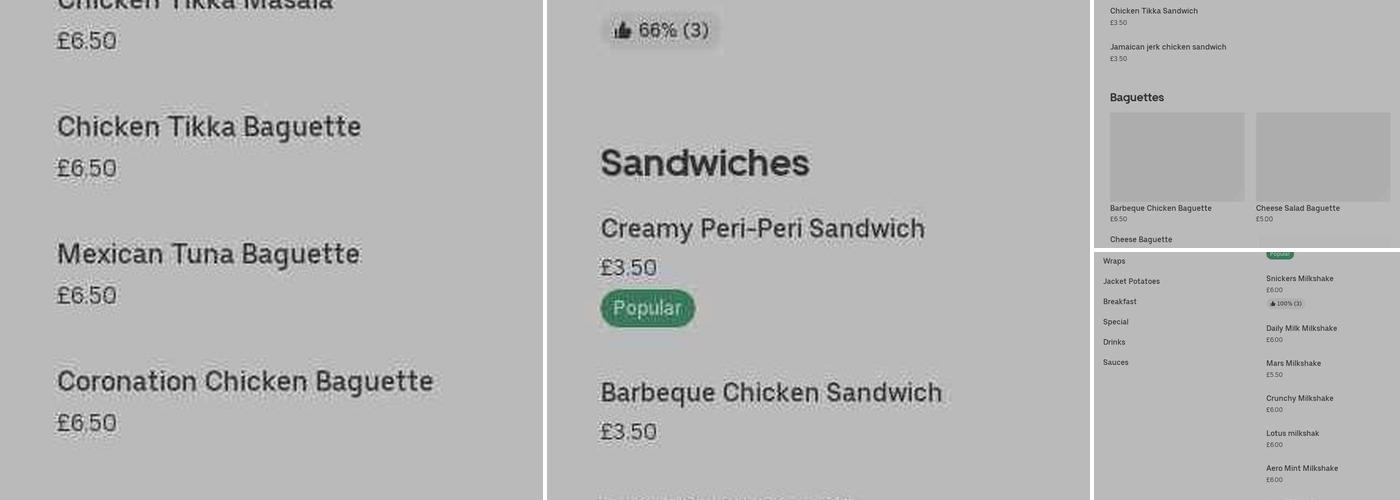
Task: Pick the Barbeque Chicken Sandwich item
Action: (x=771, y=393)
